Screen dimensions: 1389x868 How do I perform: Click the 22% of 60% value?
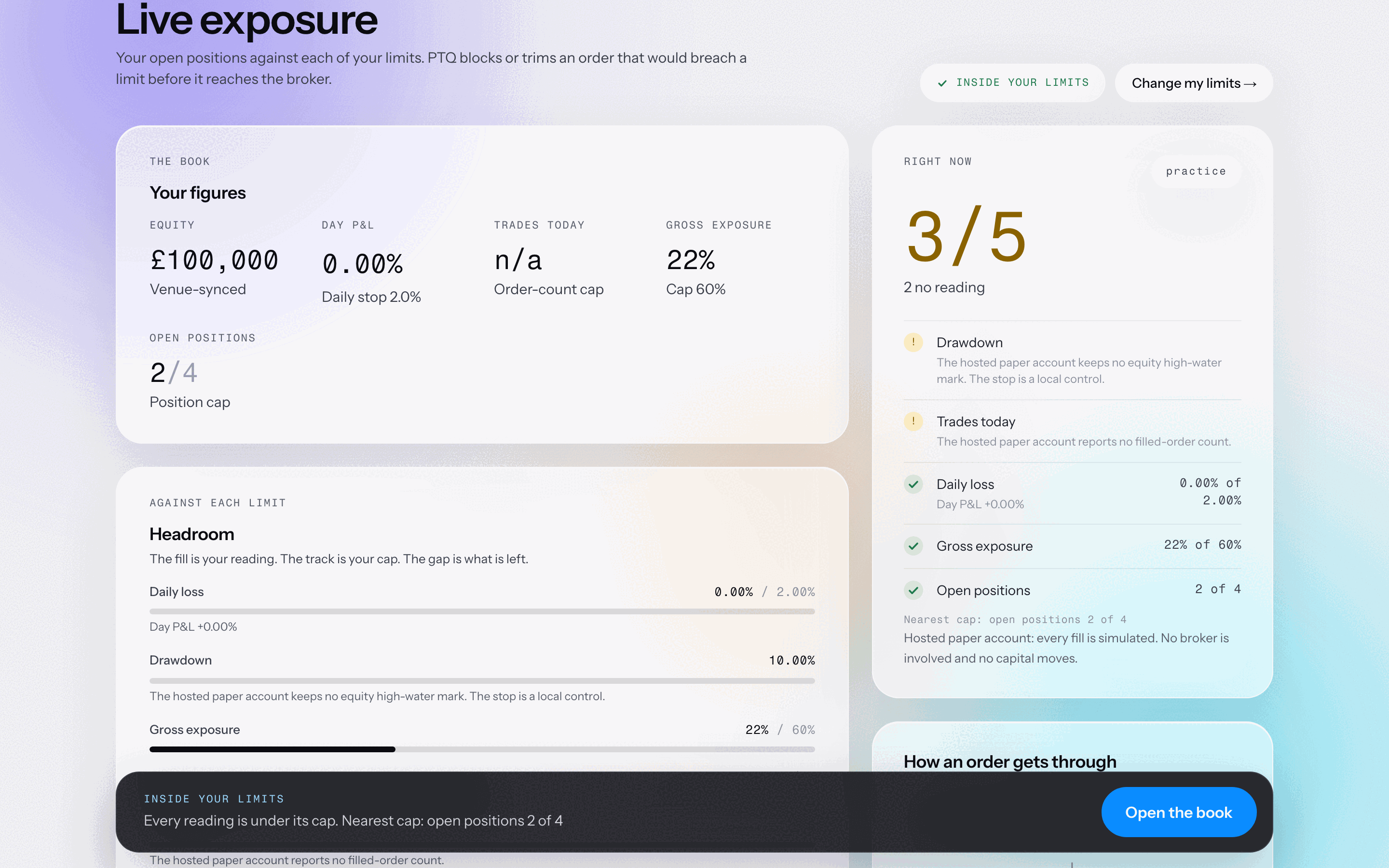pyautogui.click(x=1202, y=545)
